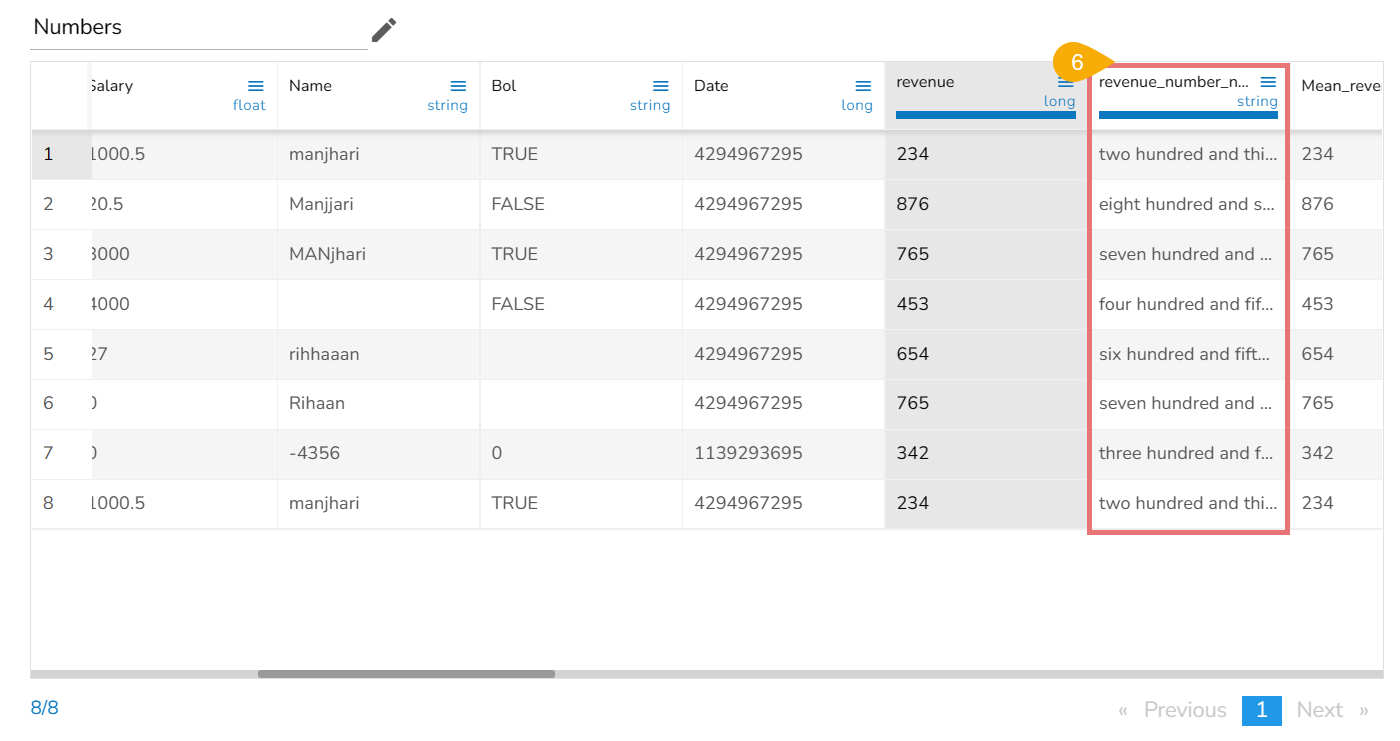Open the Salary column menu icon
The height and width of the screenshot is (741, 1400).
pyautogui.click(x=256, y=86)
